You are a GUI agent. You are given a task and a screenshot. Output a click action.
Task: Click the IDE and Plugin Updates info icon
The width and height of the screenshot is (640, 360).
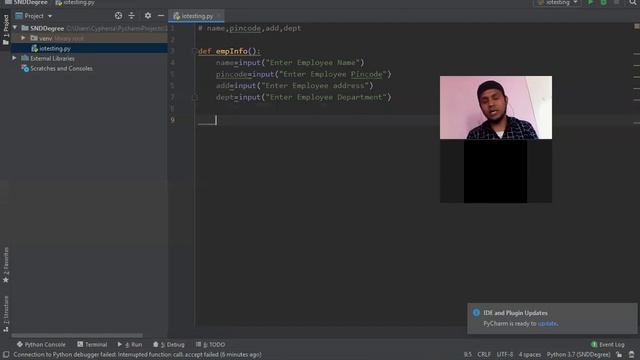pos(476,313)
